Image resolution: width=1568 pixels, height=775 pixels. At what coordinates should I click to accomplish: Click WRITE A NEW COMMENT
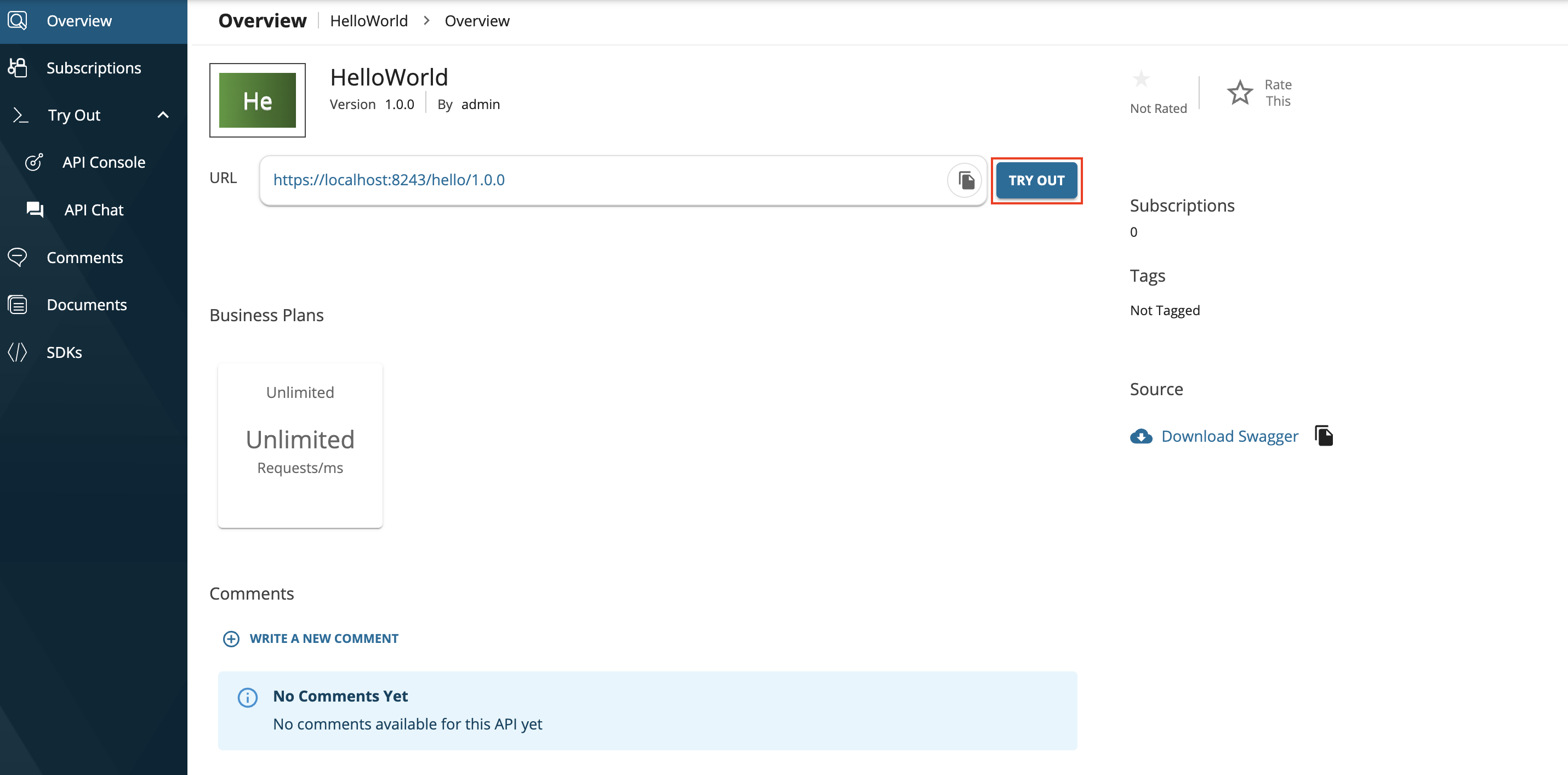(x=324, y=639)
